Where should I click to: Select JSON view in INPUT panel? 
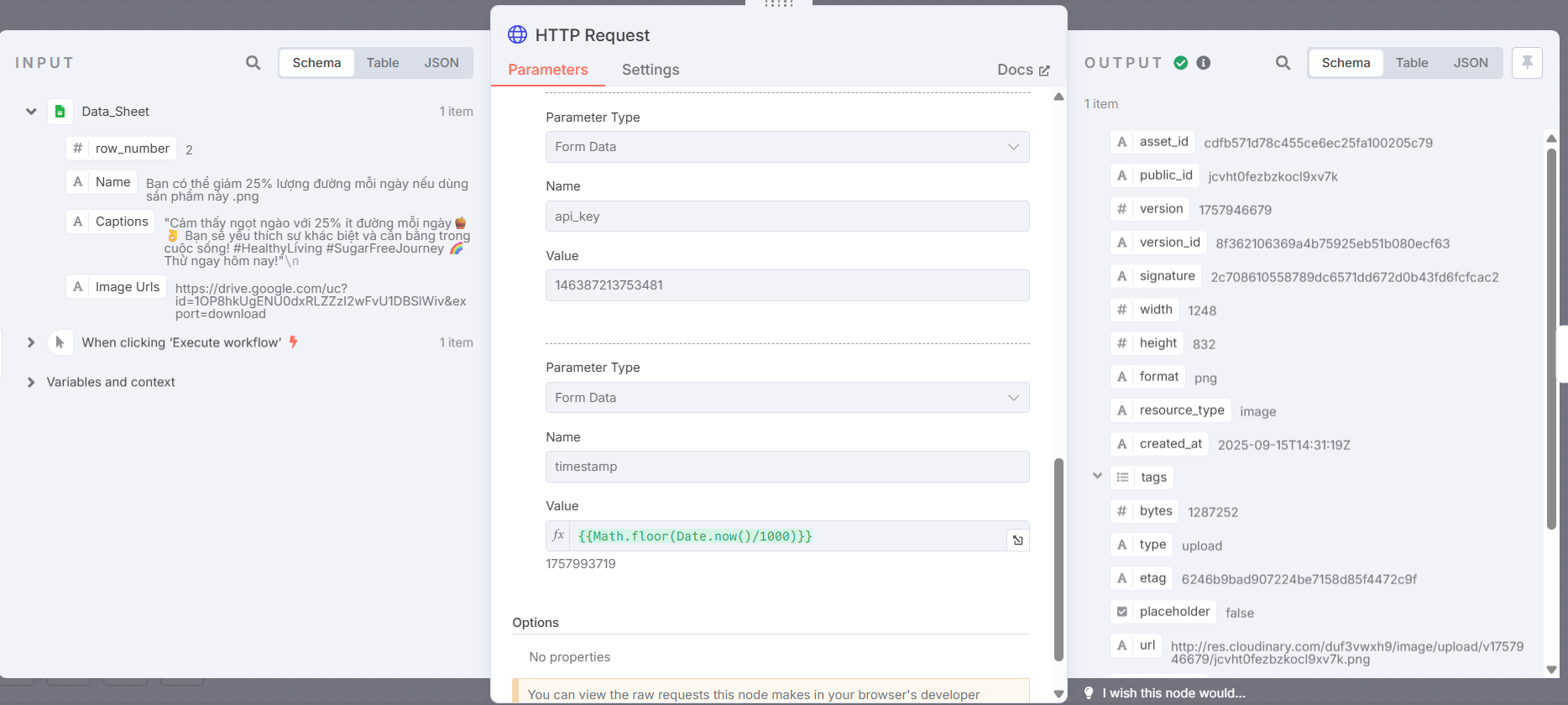point(442,63)
